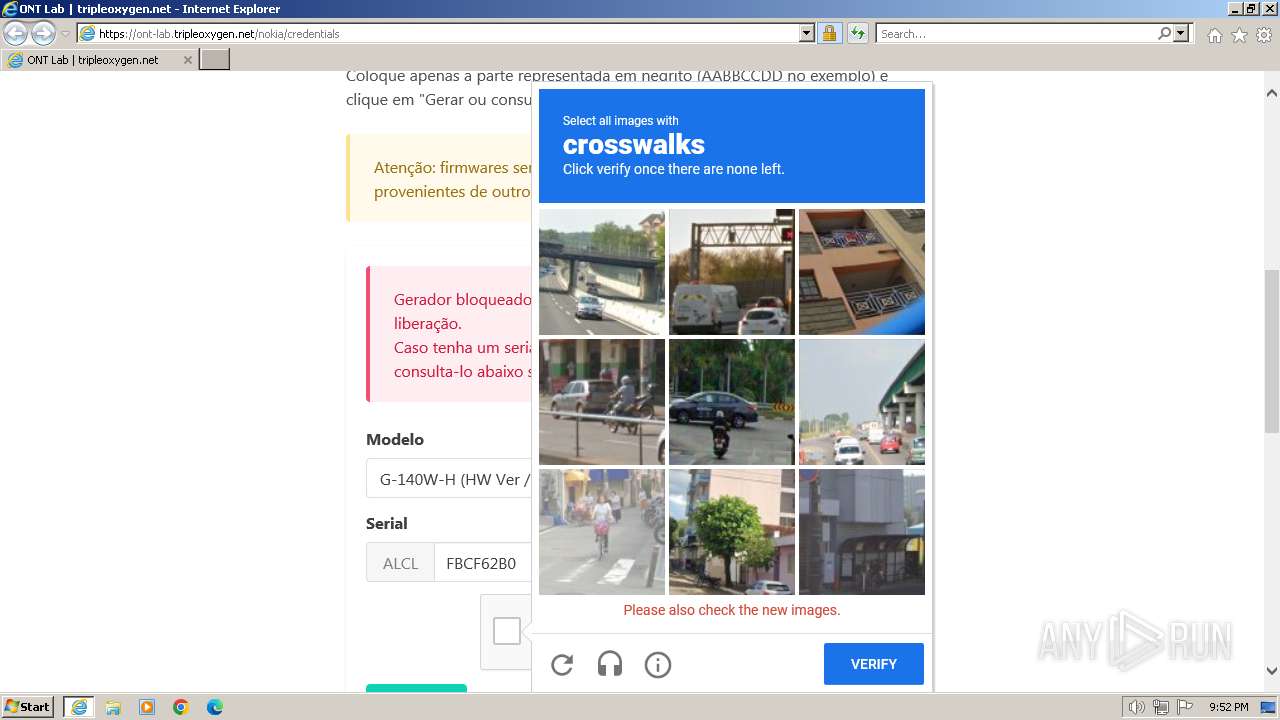Select captcha tile with bus shelter canopy

click(x=862, y=532)
